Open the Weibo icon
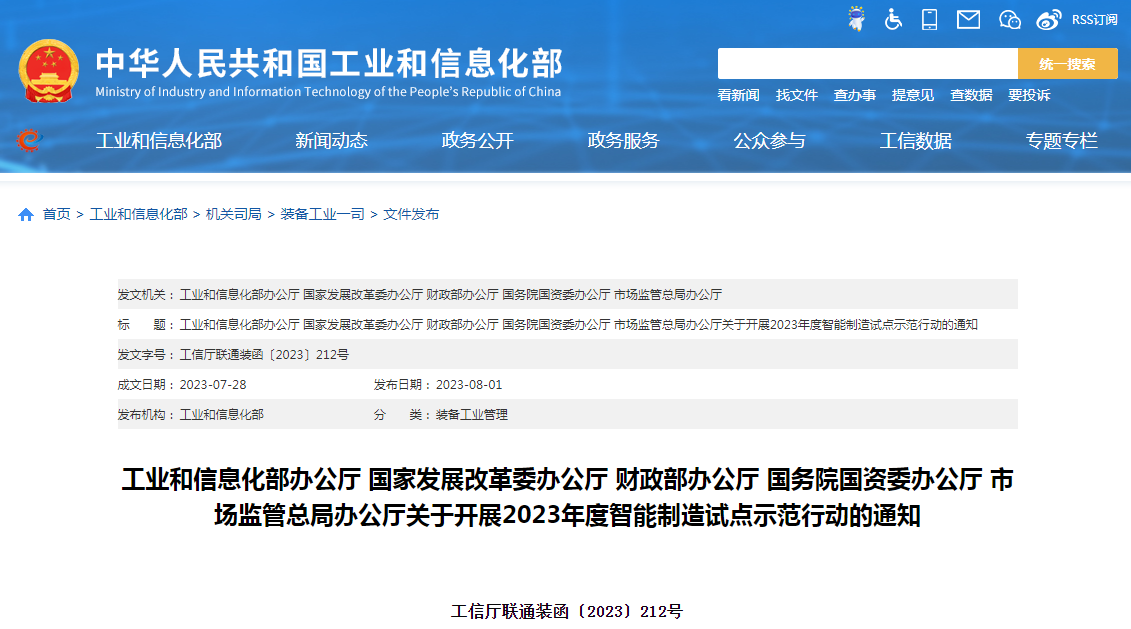Image resolution: width=1131 pixels, height=629 pixels. [1048, 19]
